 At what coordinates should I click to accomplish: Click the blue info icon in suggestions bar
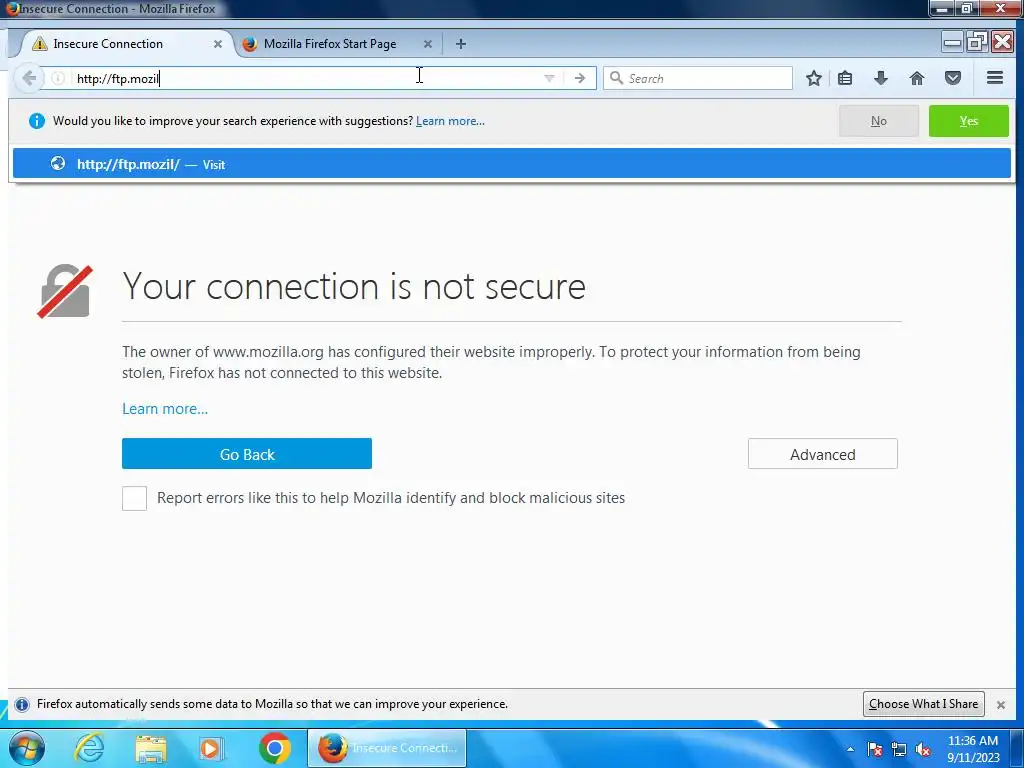click(x=37, y=121)
